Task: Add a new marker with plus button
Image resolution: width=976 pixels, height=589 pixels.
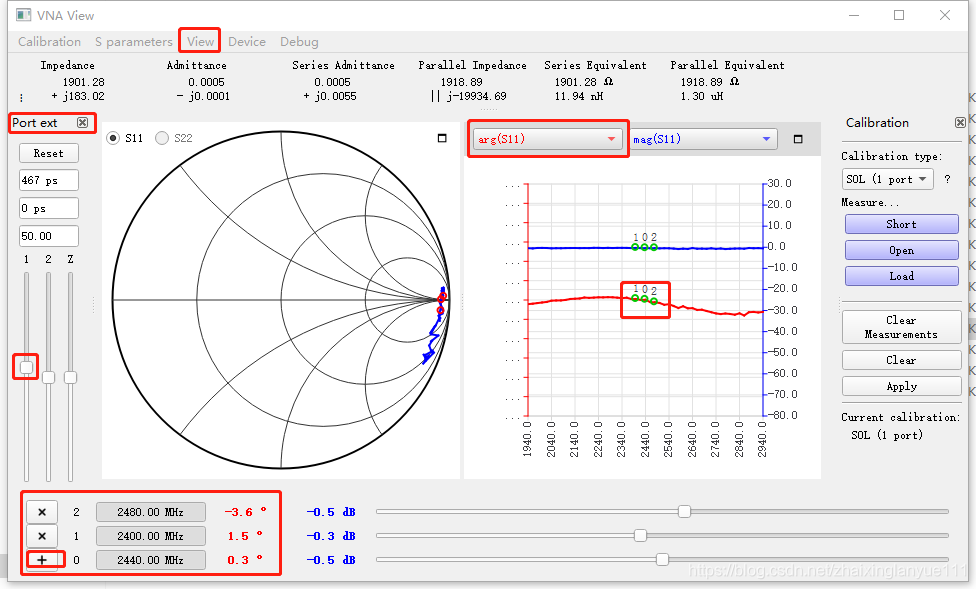Action: pyautogui.click(x=42, y=560)
